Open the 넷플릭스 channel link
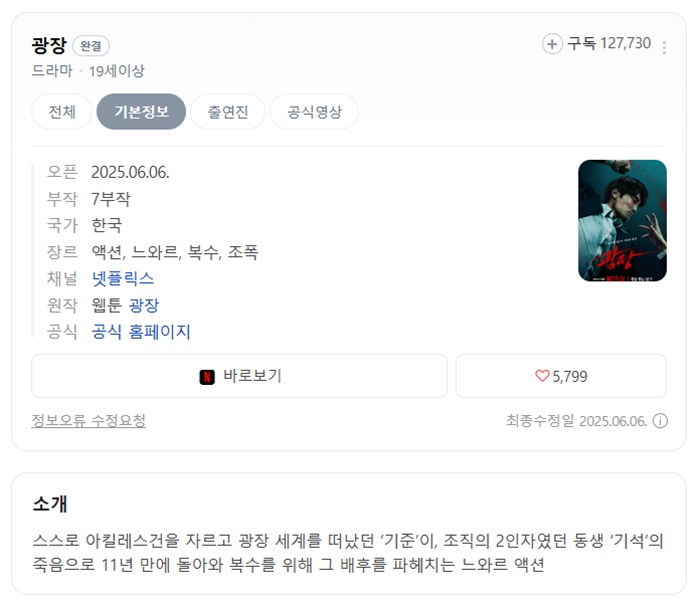700x607 pixels. tap(123, 279)
